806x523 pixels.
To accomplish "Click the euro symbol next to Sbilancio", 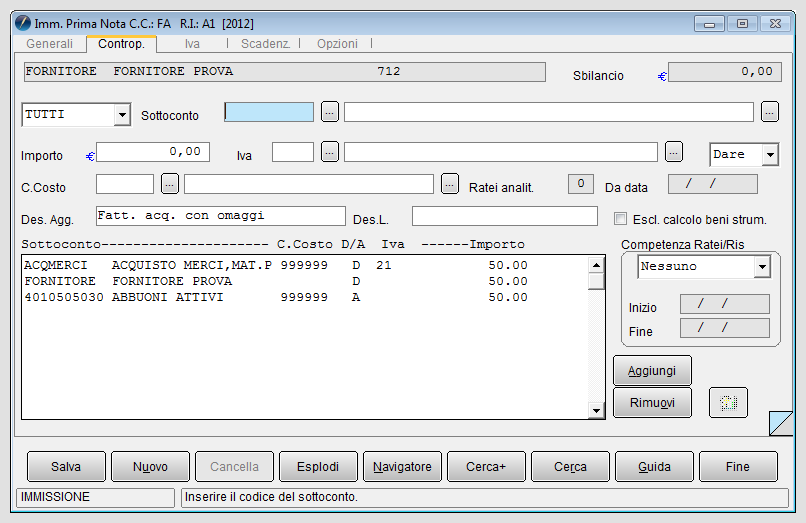I will coord(662,77).
